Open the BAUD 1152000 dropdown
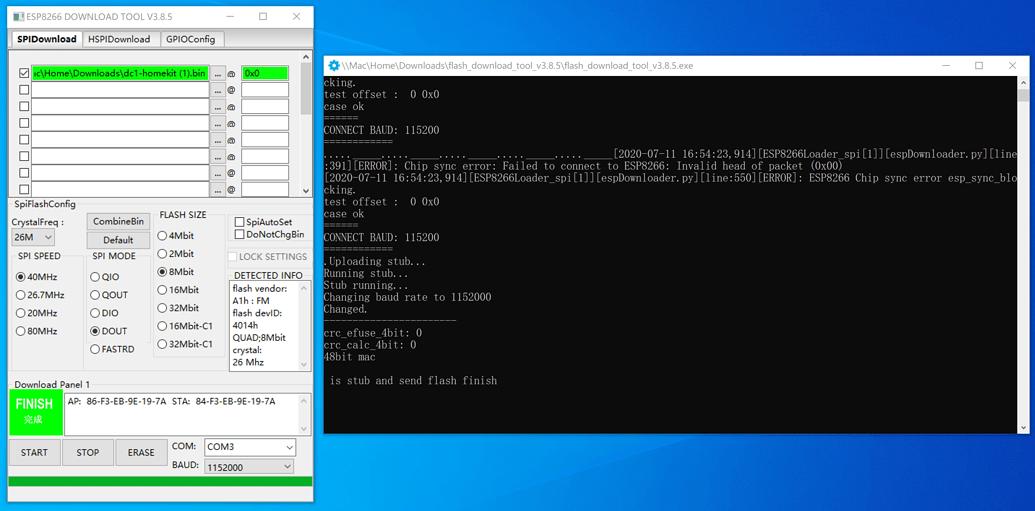The width and height of the screenshot is (1035, 511). click(250, 467)
